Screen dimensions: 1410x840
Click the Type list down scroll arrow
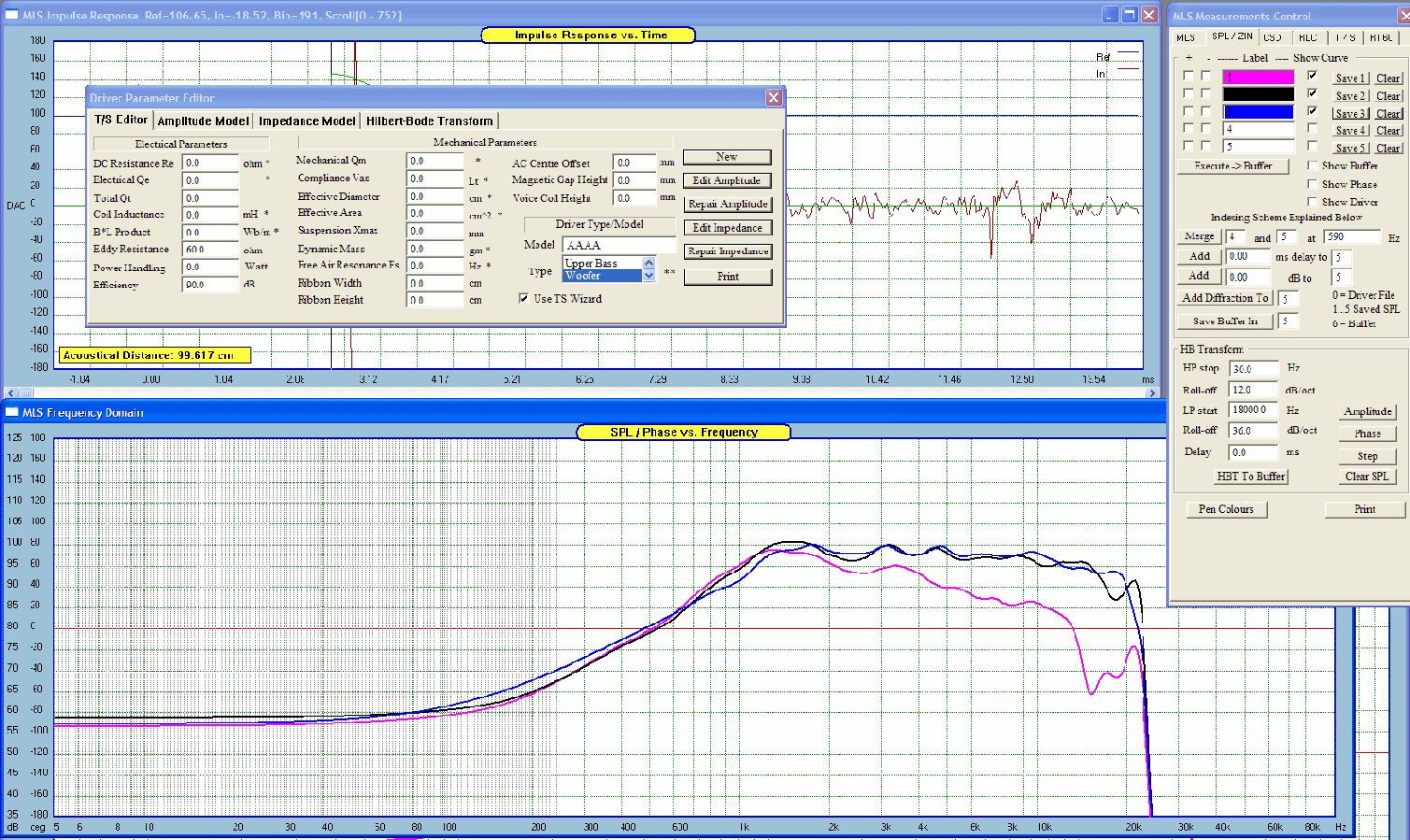coord(648,276)
